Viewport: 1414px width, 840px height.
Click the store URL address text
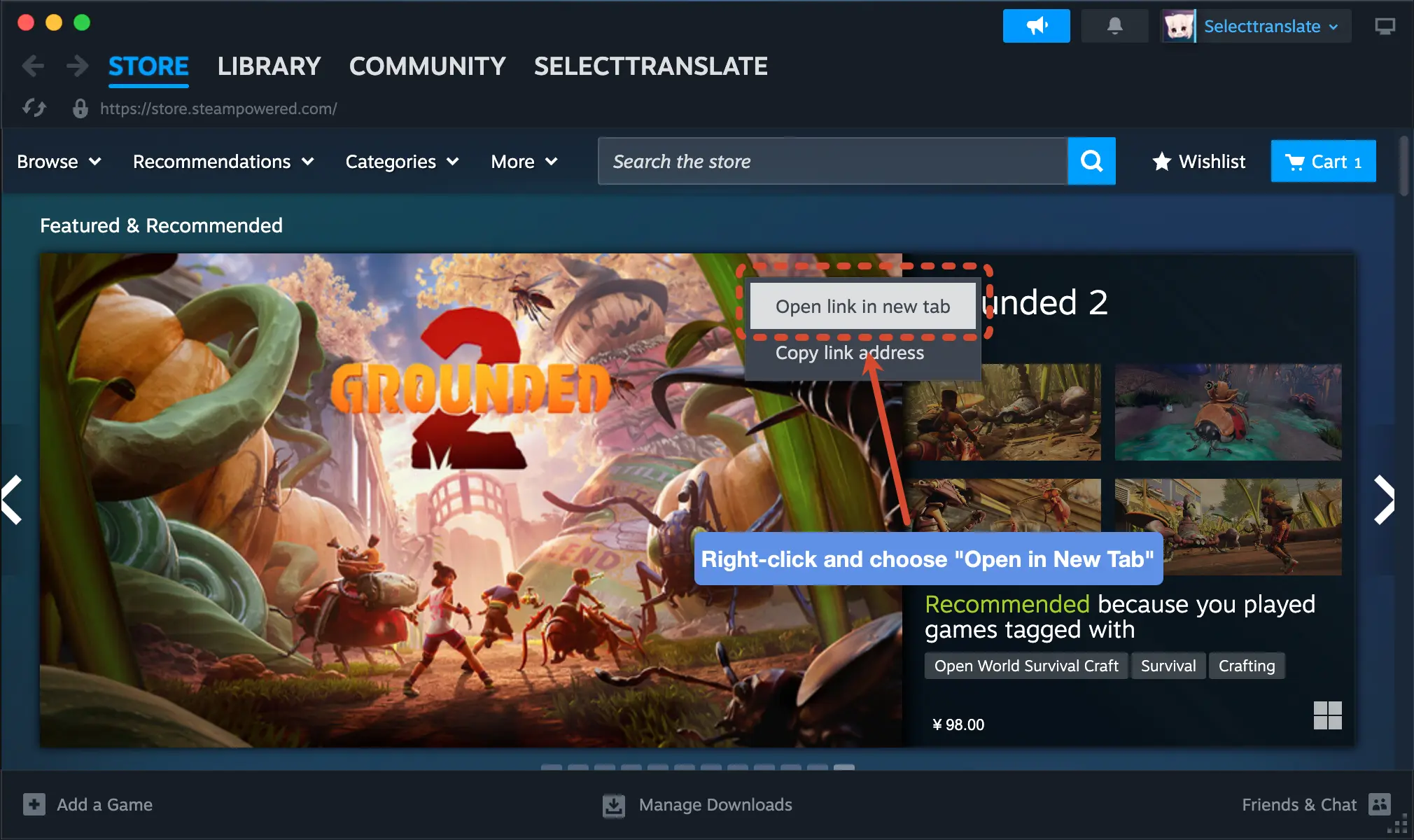[x=218, y=108]
